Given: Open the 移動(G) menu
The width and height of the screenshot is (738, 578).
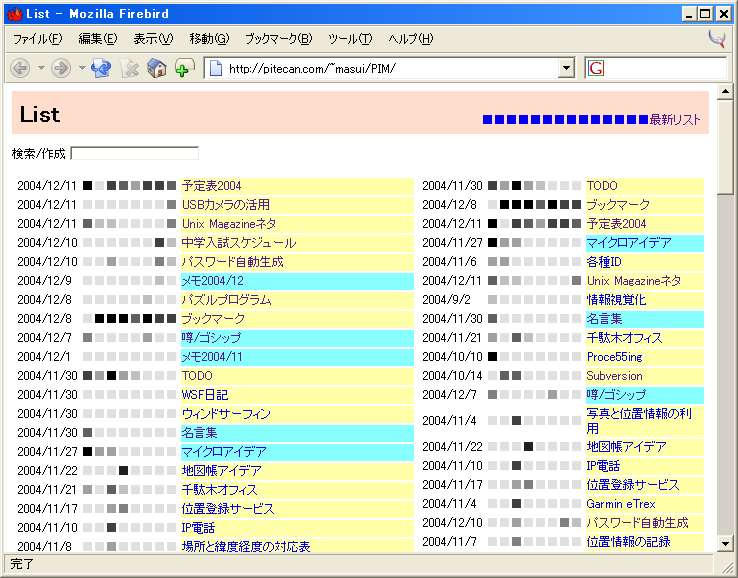Looking at the screenshot, I should tap(209, 39).
